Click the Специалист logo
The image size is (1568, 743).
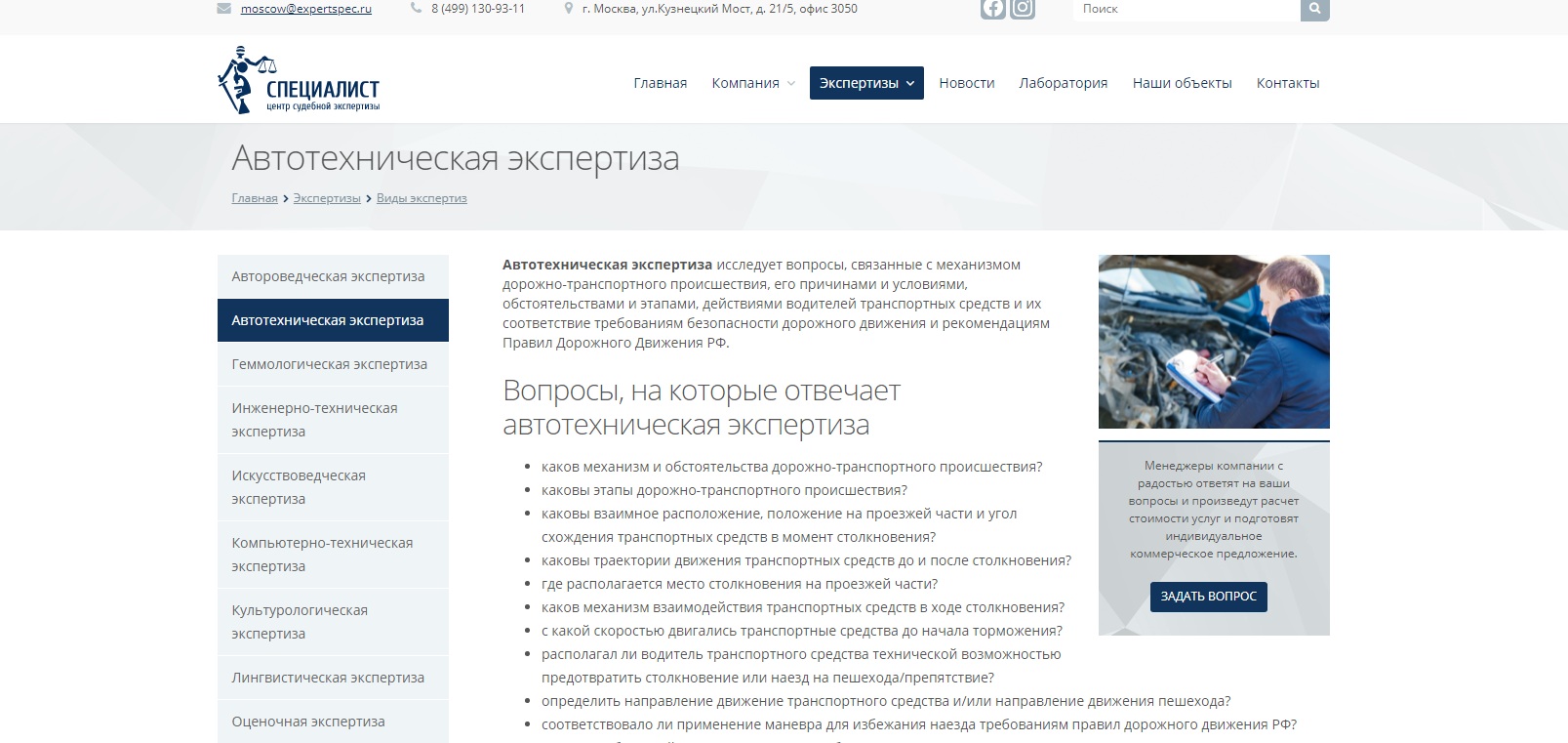(299, 81)
